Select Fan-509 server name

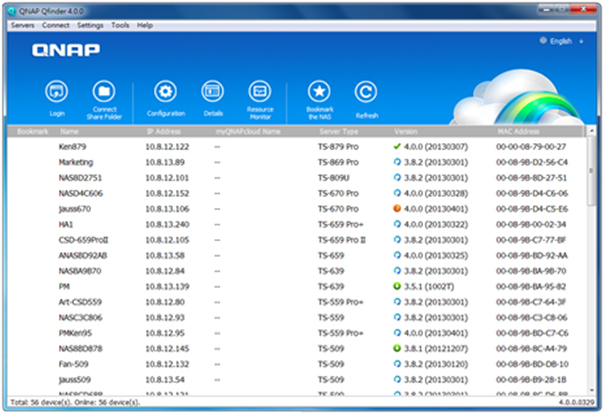coord(73,364)
